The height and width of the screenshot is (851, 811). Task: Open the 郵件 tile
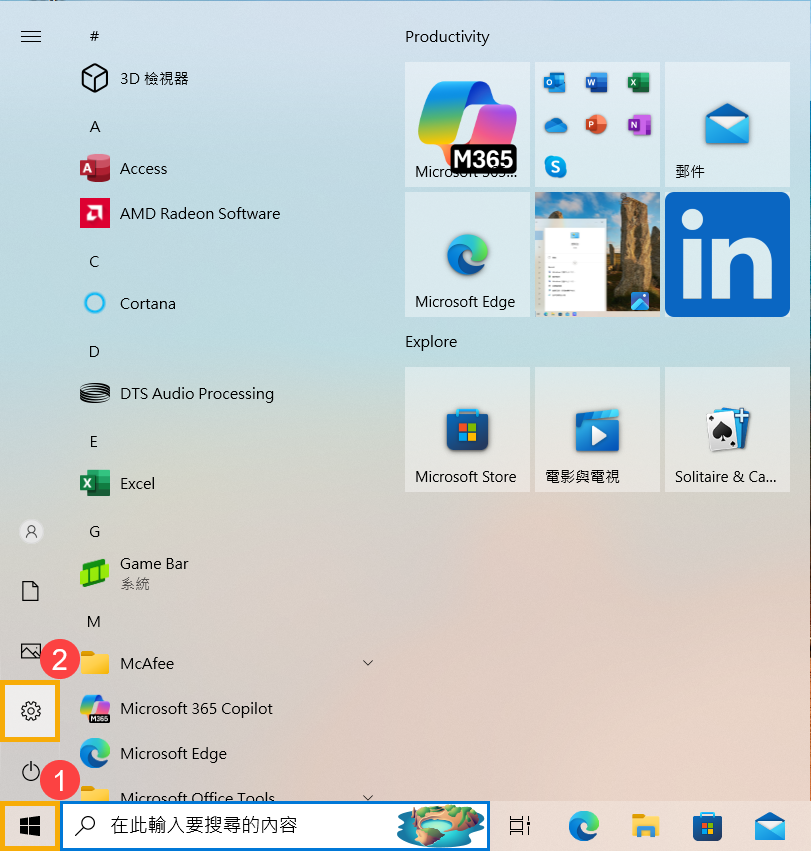coord(727,124)
